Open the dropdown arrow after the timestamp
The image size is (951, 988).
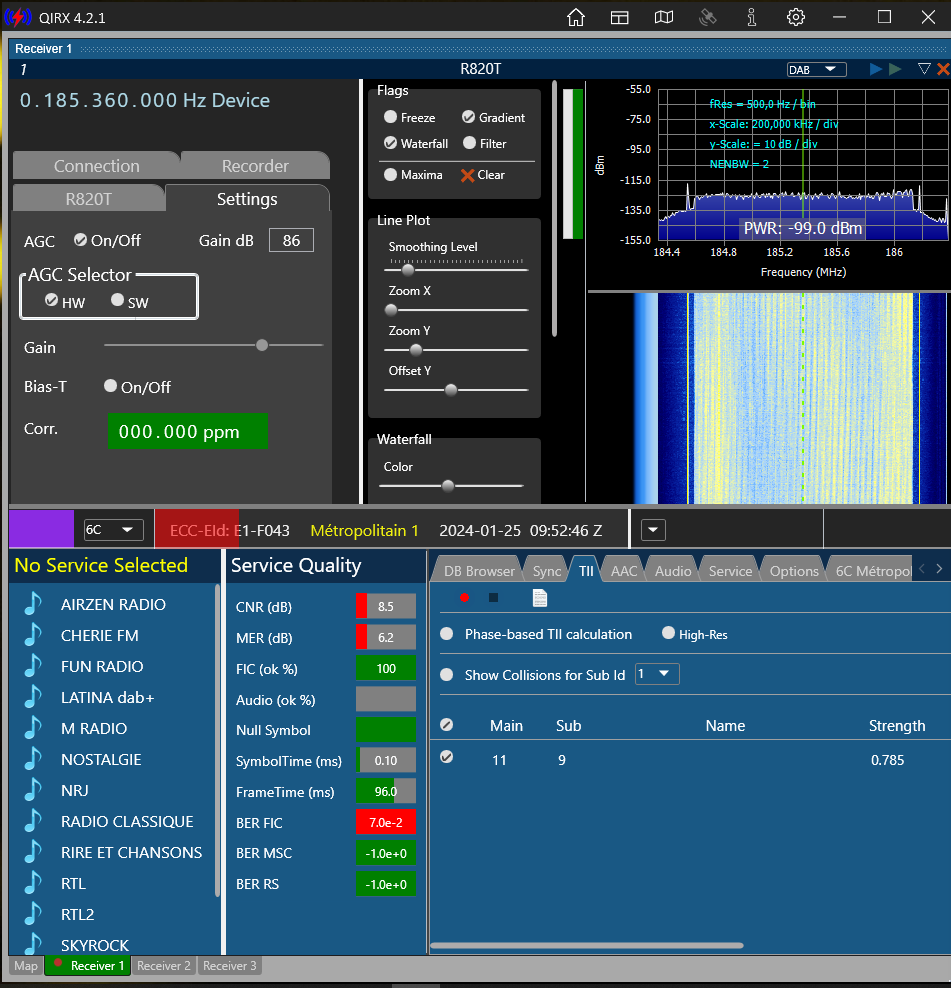coord(653,530)
